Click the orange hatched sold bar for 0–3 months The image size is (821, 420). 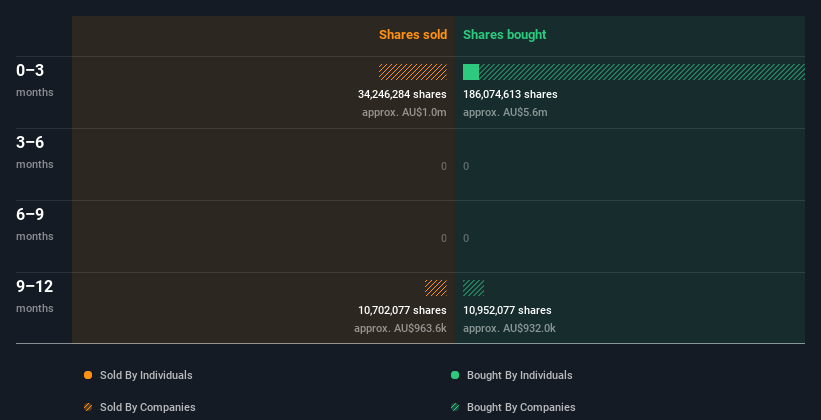413,72
